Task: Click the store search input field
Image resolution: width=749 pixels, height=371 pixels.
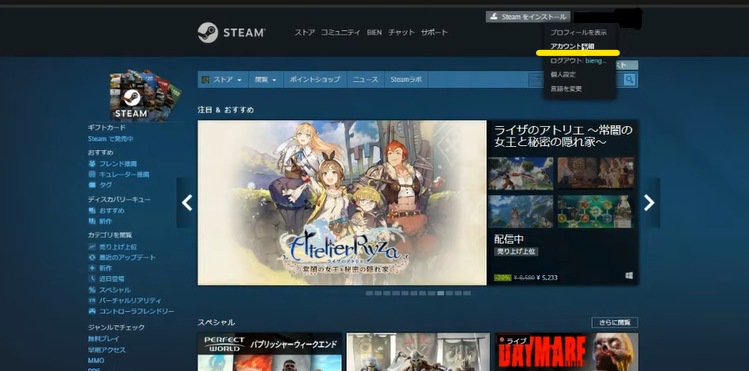Action: pyautogui.click(x=576, y=80)
